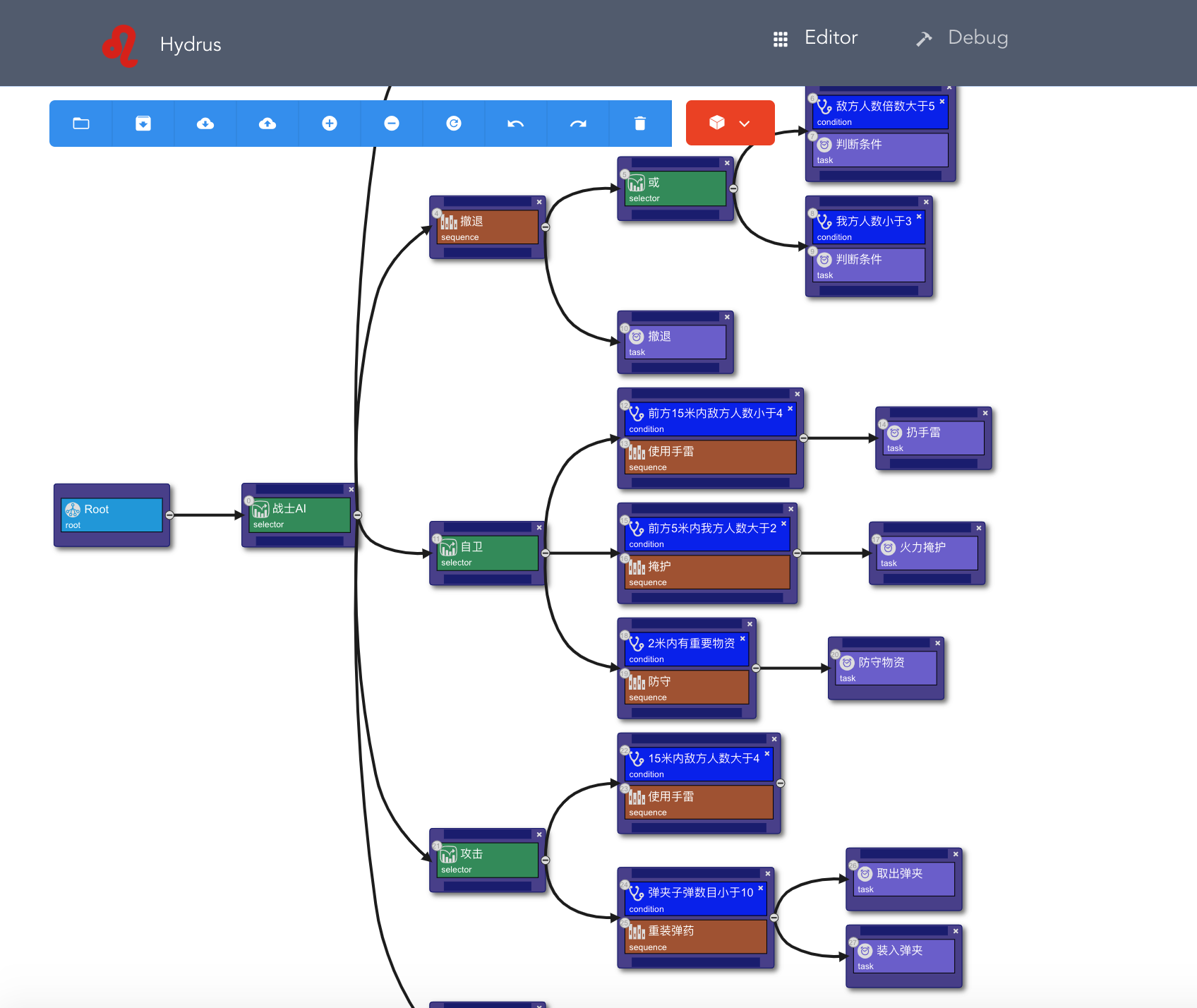This screenshot has width=1197, height=1008.
Task: Switch to the Debug tab
Action: point(962,38)
